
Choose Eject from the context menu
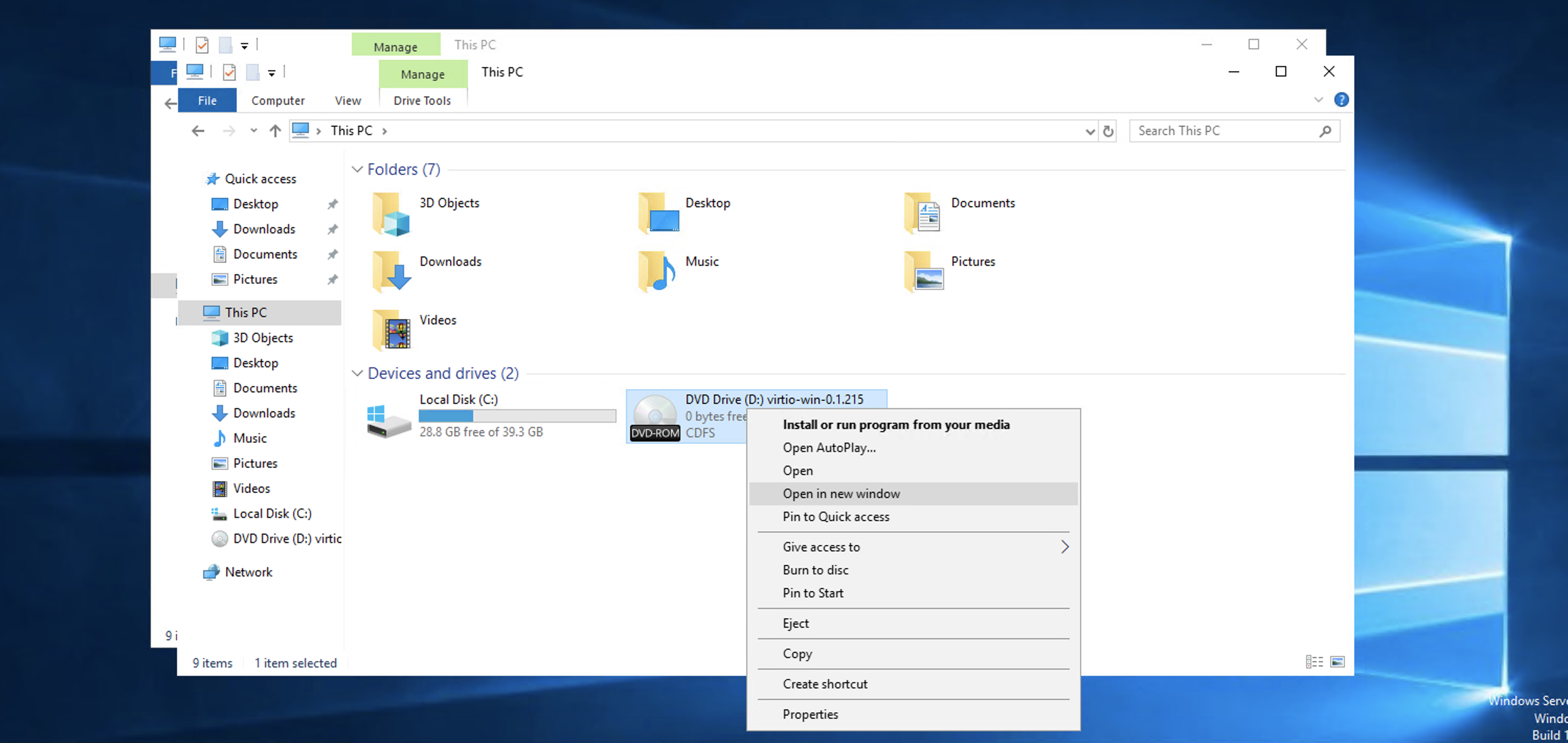(796, 623)
